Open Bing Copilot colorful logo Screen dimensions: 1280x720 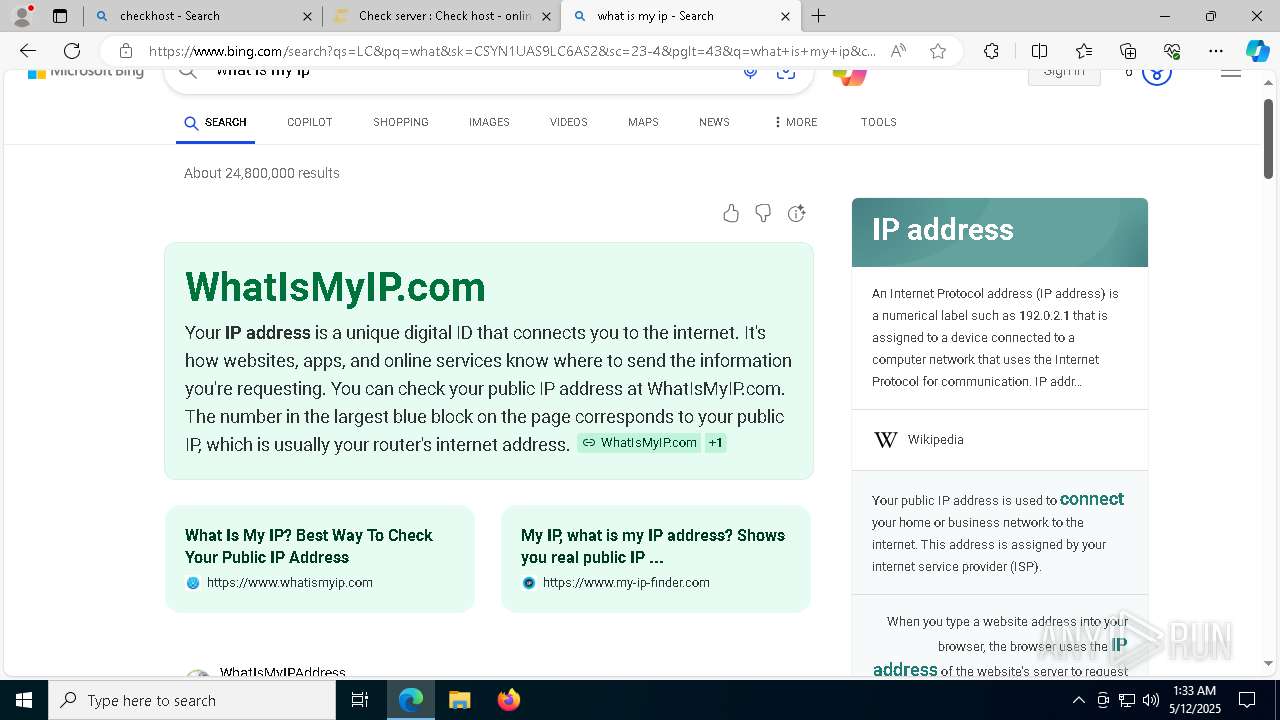pos(849,76)
